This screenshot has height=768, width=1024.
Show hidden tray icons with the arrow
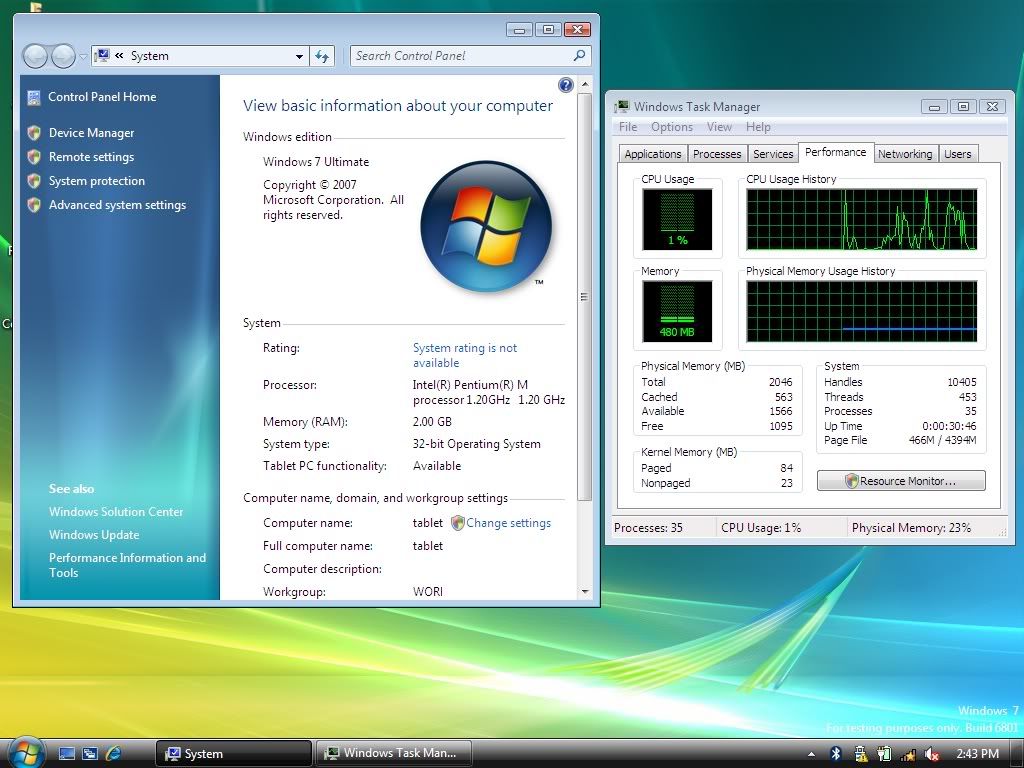(x=811, y=753)
